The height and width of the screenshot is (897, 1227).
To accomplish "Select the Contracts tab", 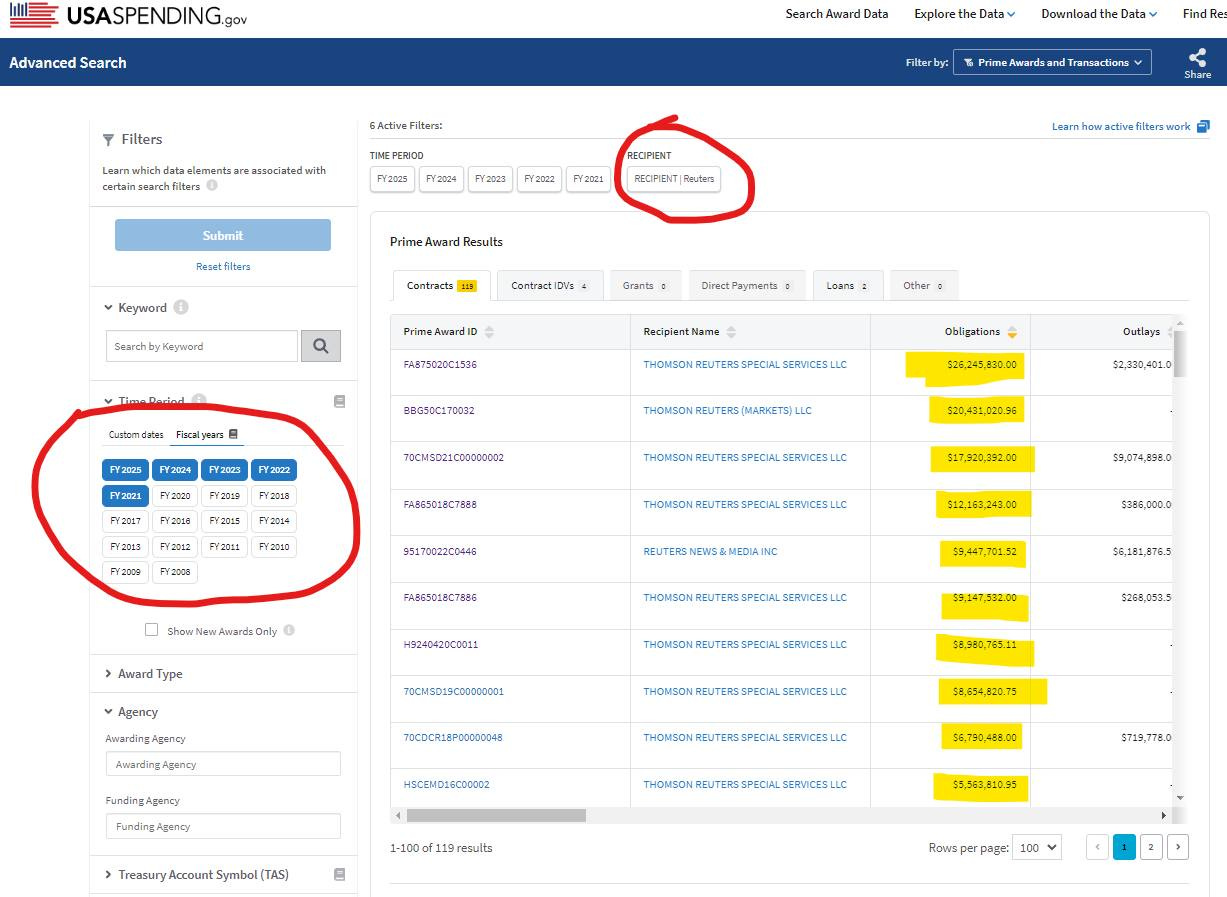I will pos(441,286).
